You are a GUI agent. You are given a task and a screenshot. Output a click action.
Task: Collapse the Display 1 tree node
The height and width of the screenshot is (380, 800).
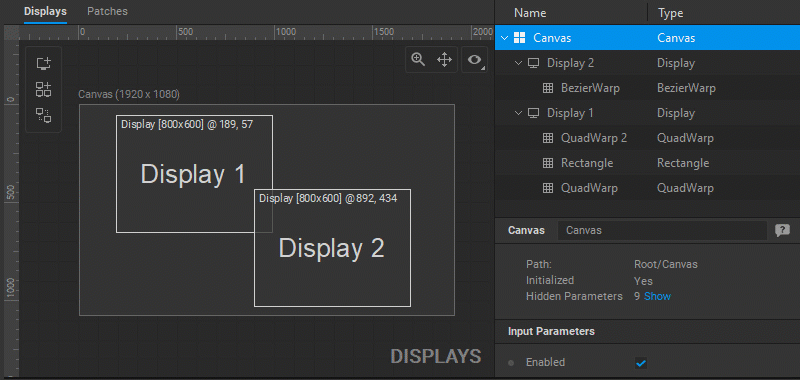coord(519,113)
